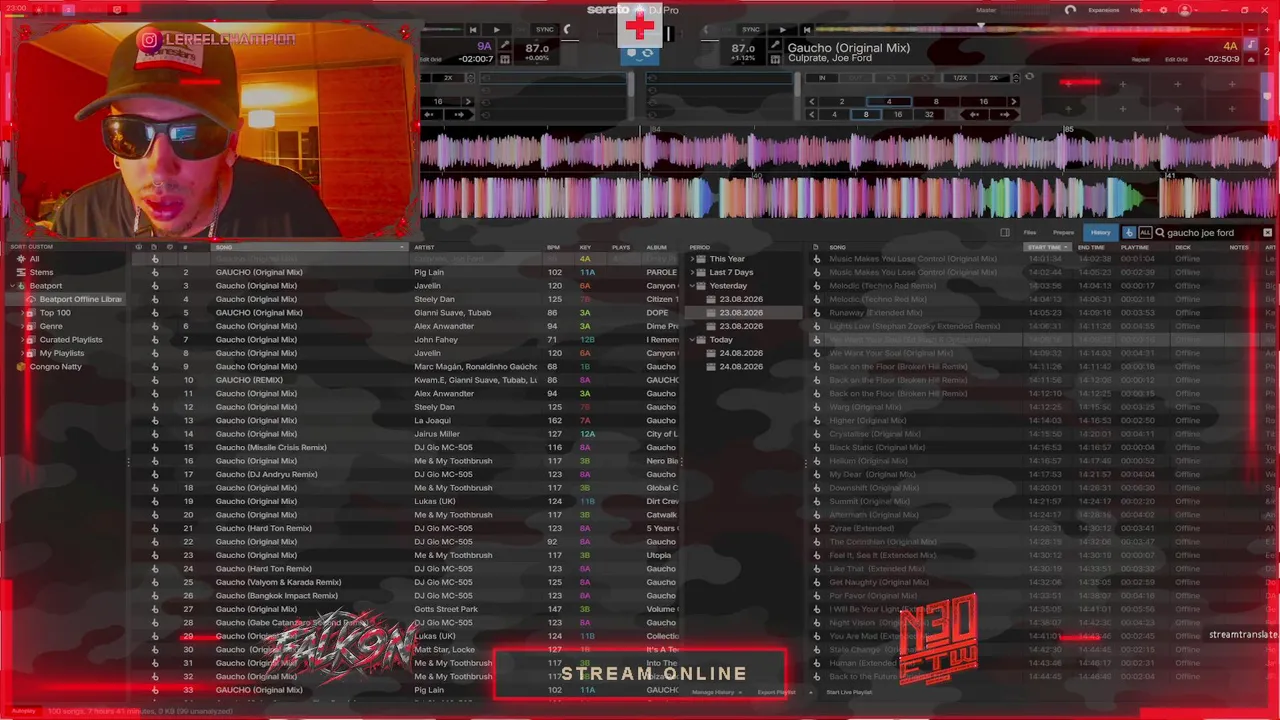1280x720 pixels.
Task: Click the Beatport icon on track 7 row
Action: click(x=155, y=340)
